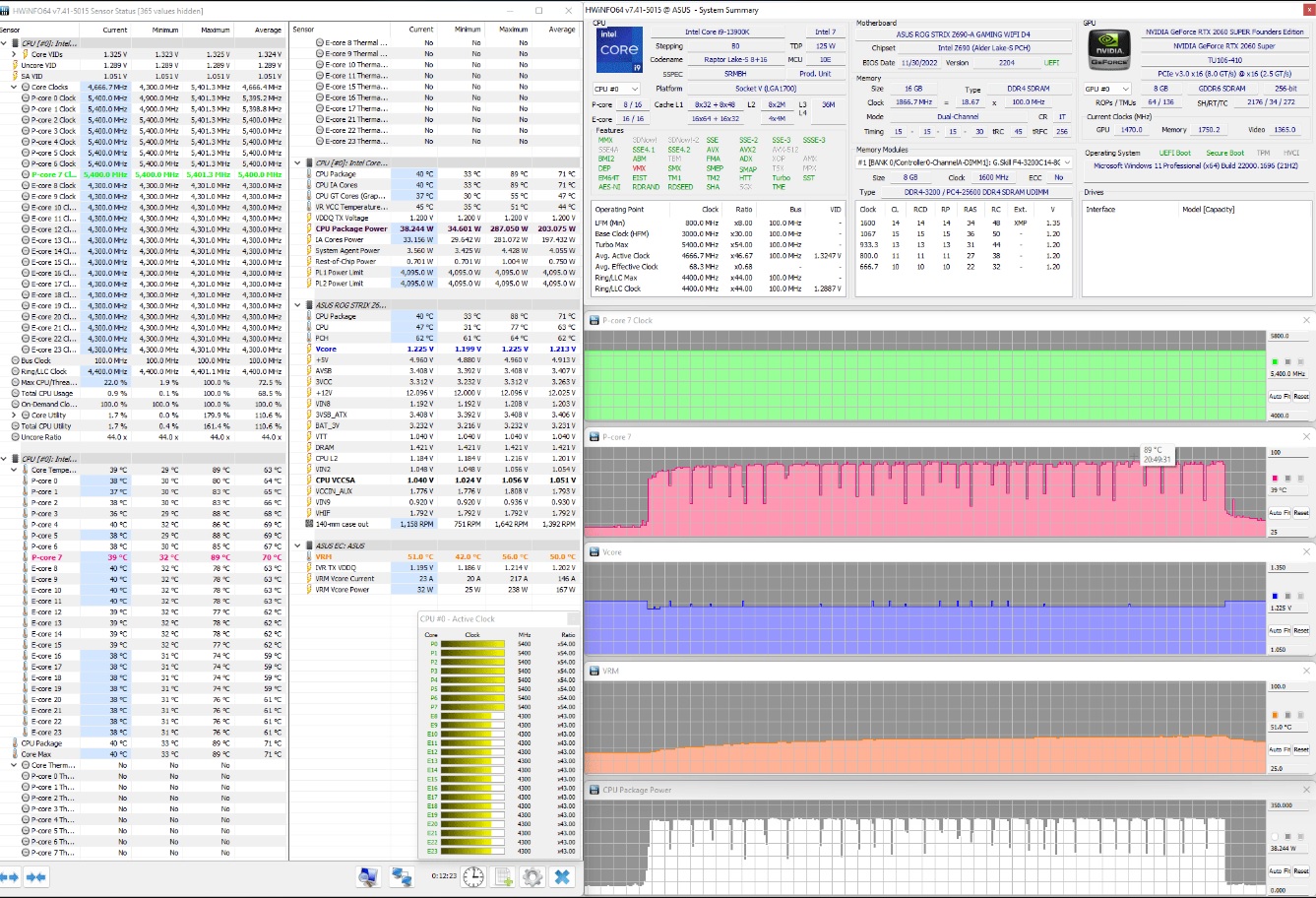Screen dimensions: 1316x898
Task: Close the VRM graph panel
Action: [1306, 671]
